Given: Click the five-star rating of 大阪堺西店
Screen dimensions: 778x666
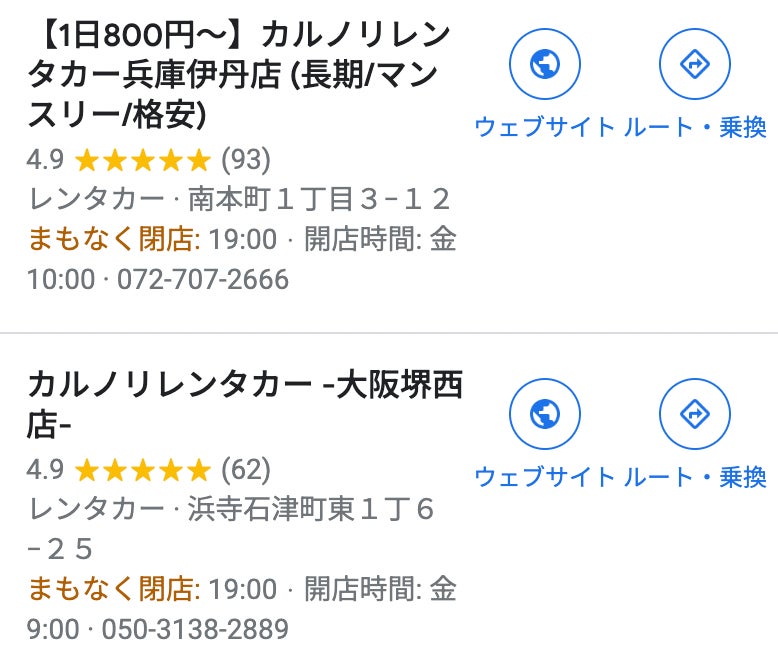Looking at the screenshot, I should coord(143,469).
